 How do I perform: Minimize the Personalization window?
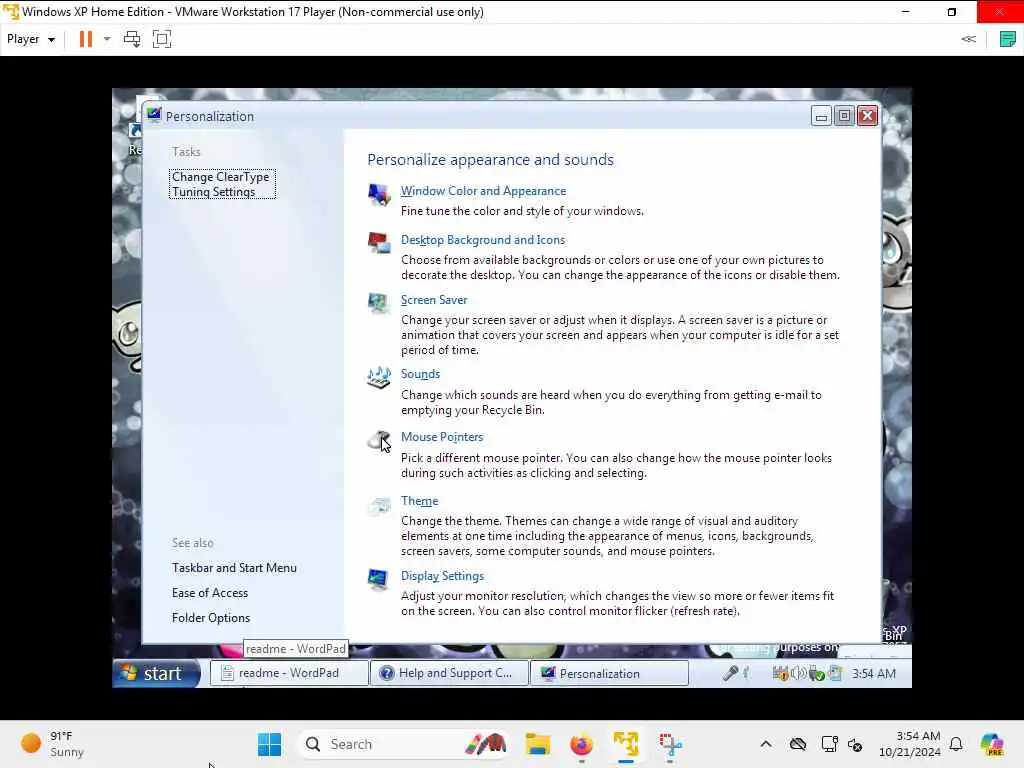821,116
